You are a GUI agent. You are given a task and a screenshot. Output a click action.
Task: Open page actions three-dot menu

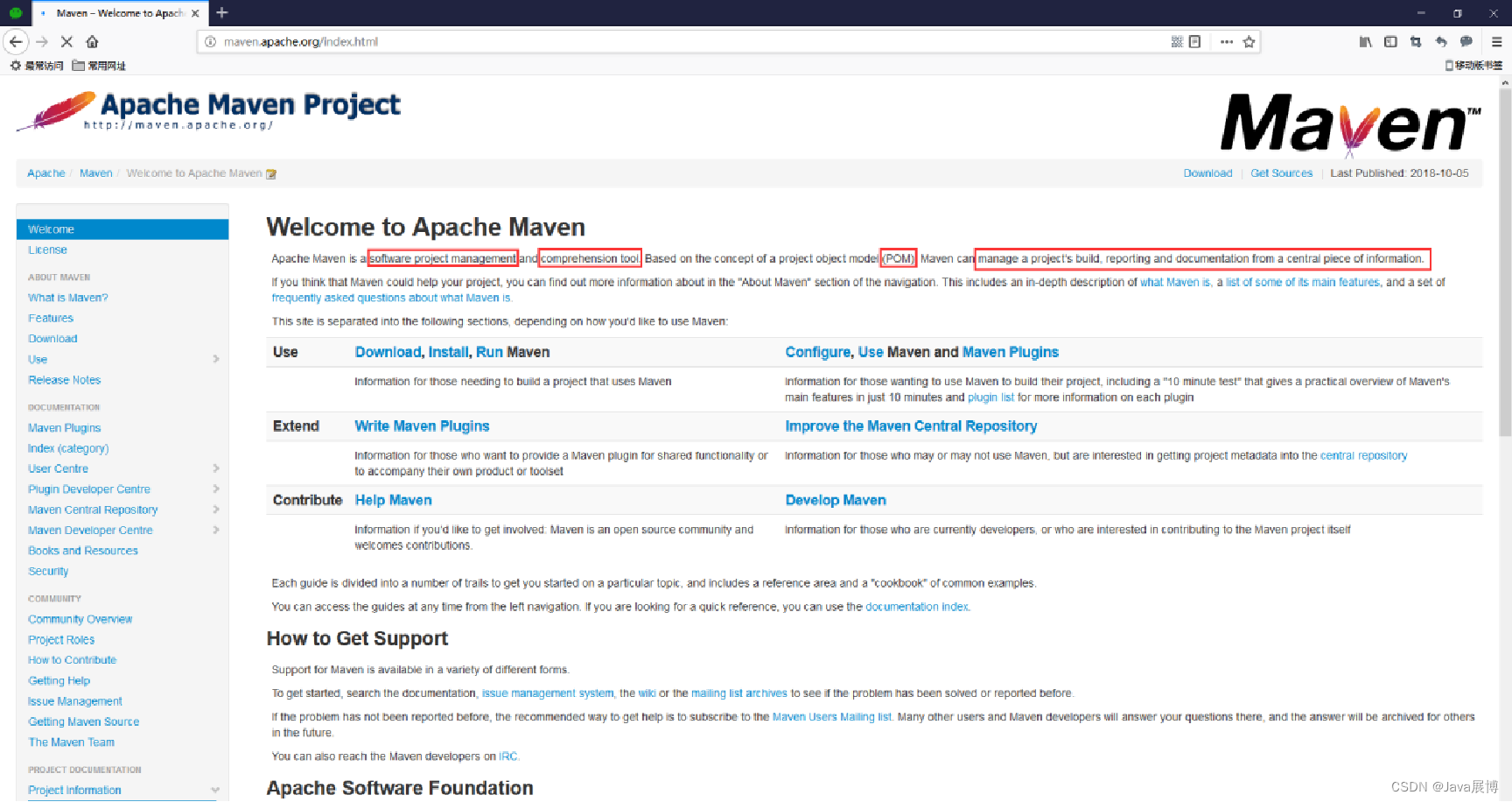pyautogui.click(x=1227, y=41)
